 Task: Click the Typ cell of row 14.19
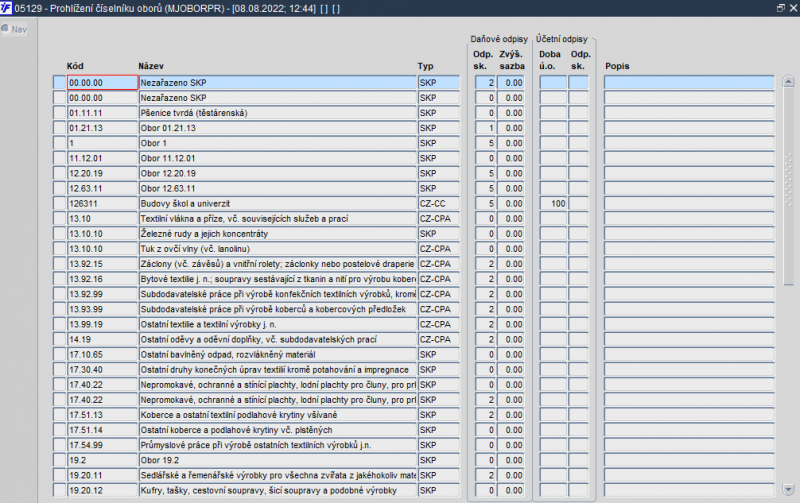[438, 339]
